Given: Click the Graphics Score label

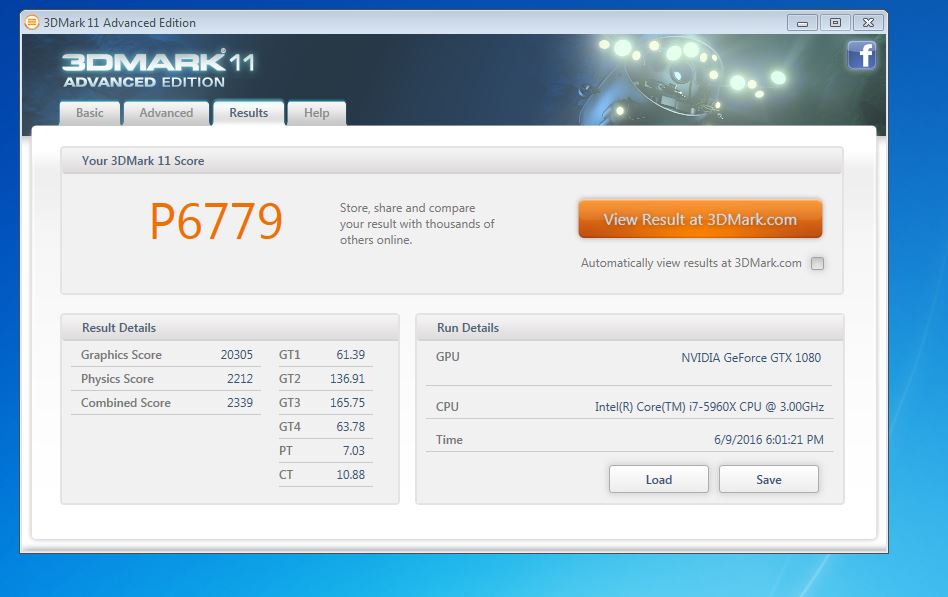Looking at the screenshot, I should pos(121,354).
